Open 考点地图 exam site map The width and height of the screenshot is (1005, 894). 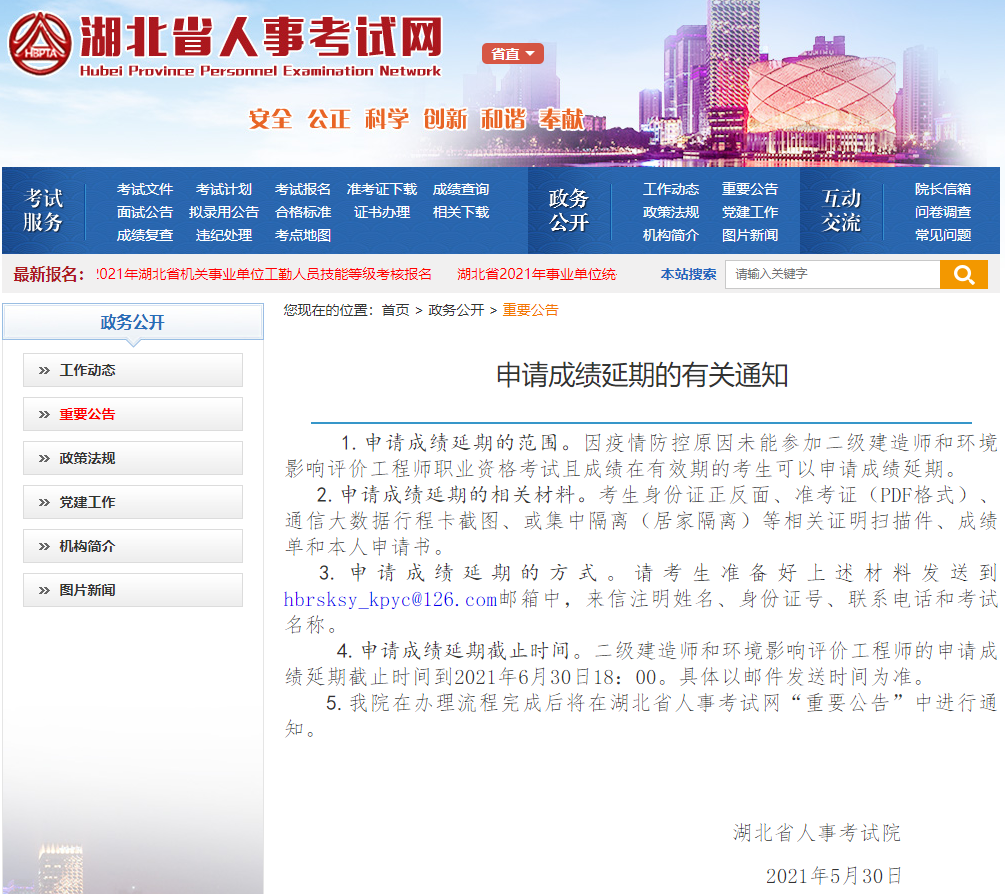[x=302, y=235]
